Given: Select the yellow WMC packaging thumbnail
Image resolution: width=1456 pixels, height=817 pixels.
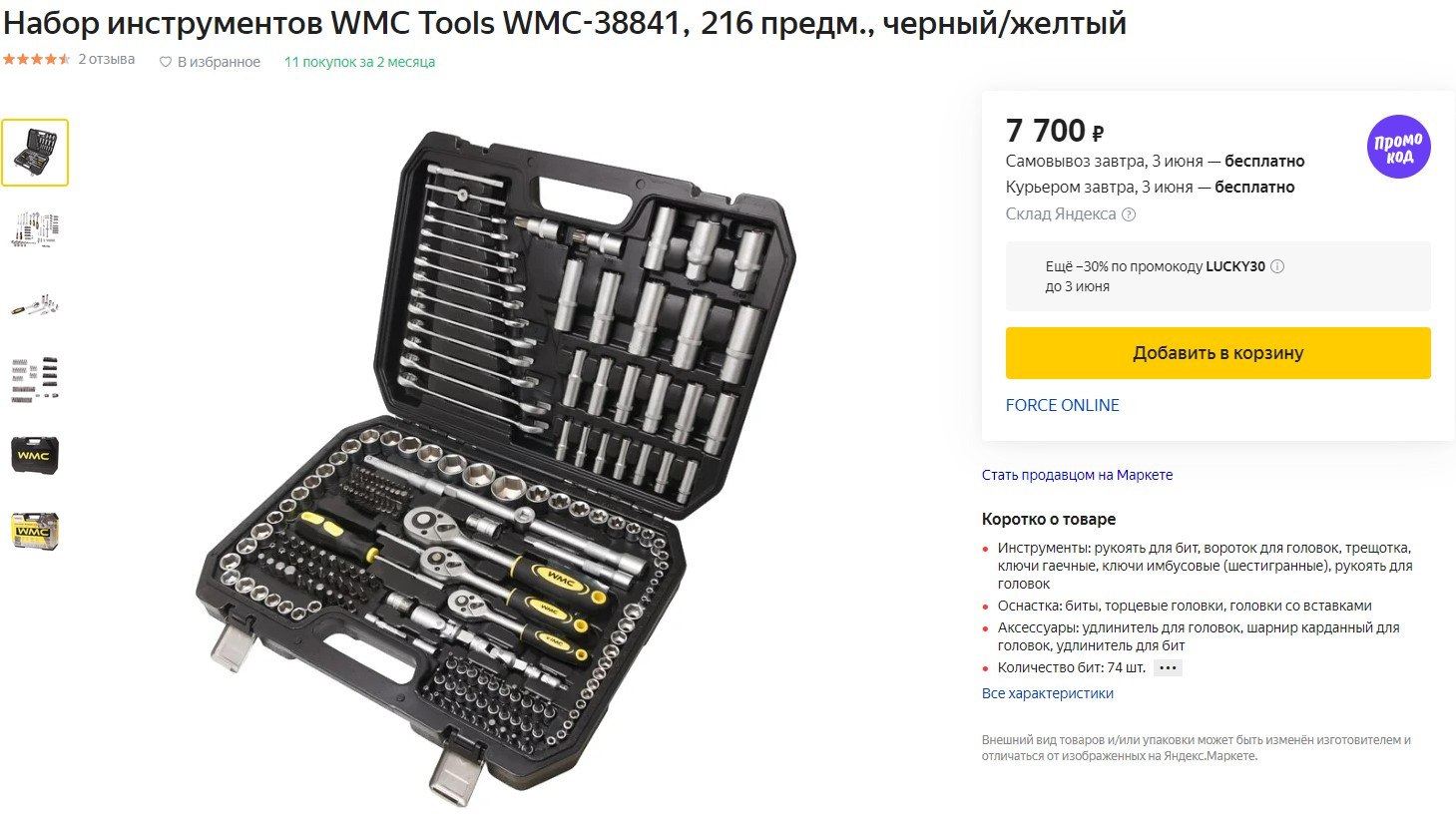Looking at the screenshot, I should point(35,531).
